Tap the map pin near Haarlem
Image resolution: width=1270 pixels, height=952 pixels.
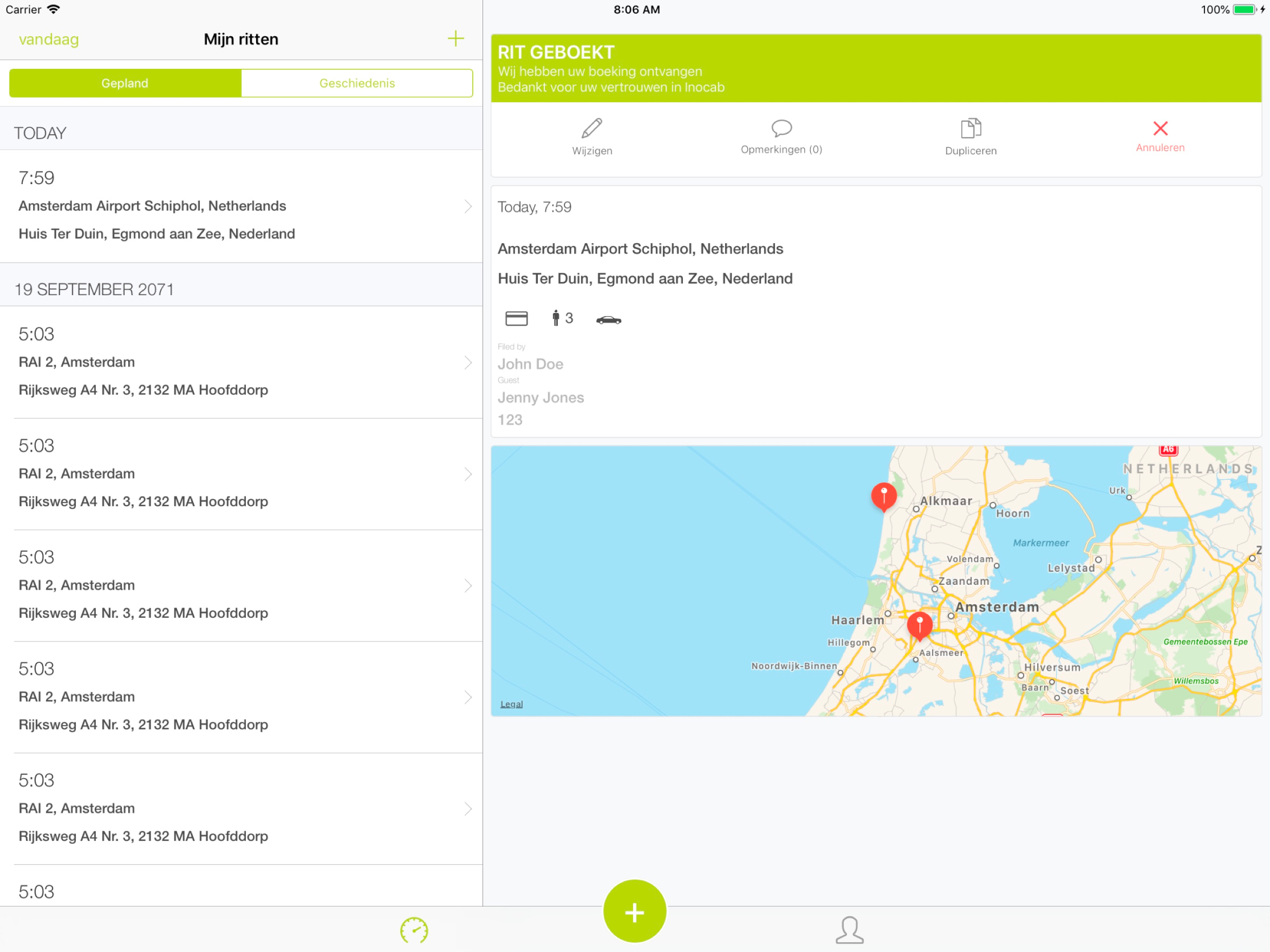(x=919, y=626)
